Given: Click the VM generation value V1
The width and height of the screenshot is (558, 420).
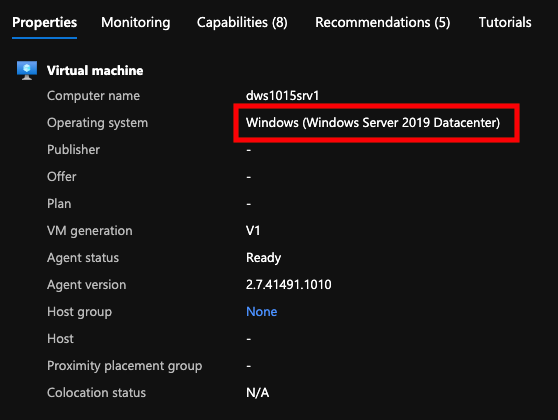Looking at the screenshot, I should 253,231.
